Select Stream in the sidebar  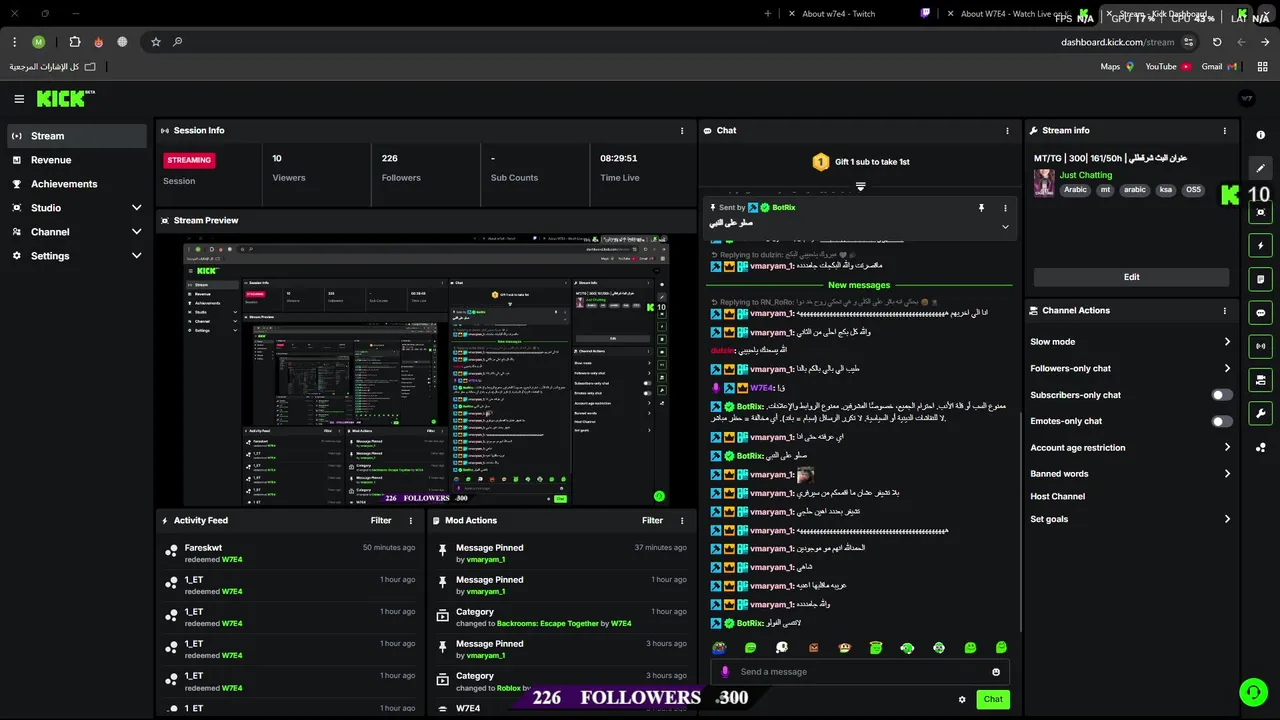coord(76,136)
